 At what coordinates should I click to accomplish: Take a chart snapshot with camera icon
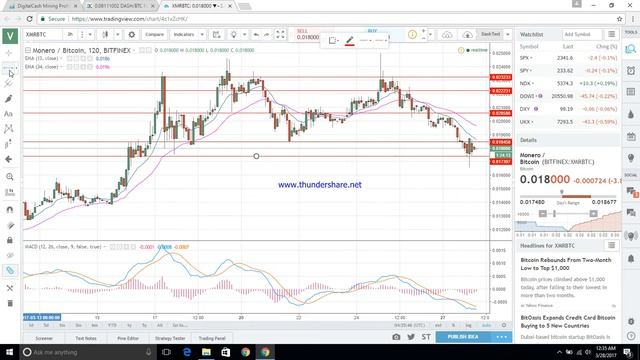point(396,337)
